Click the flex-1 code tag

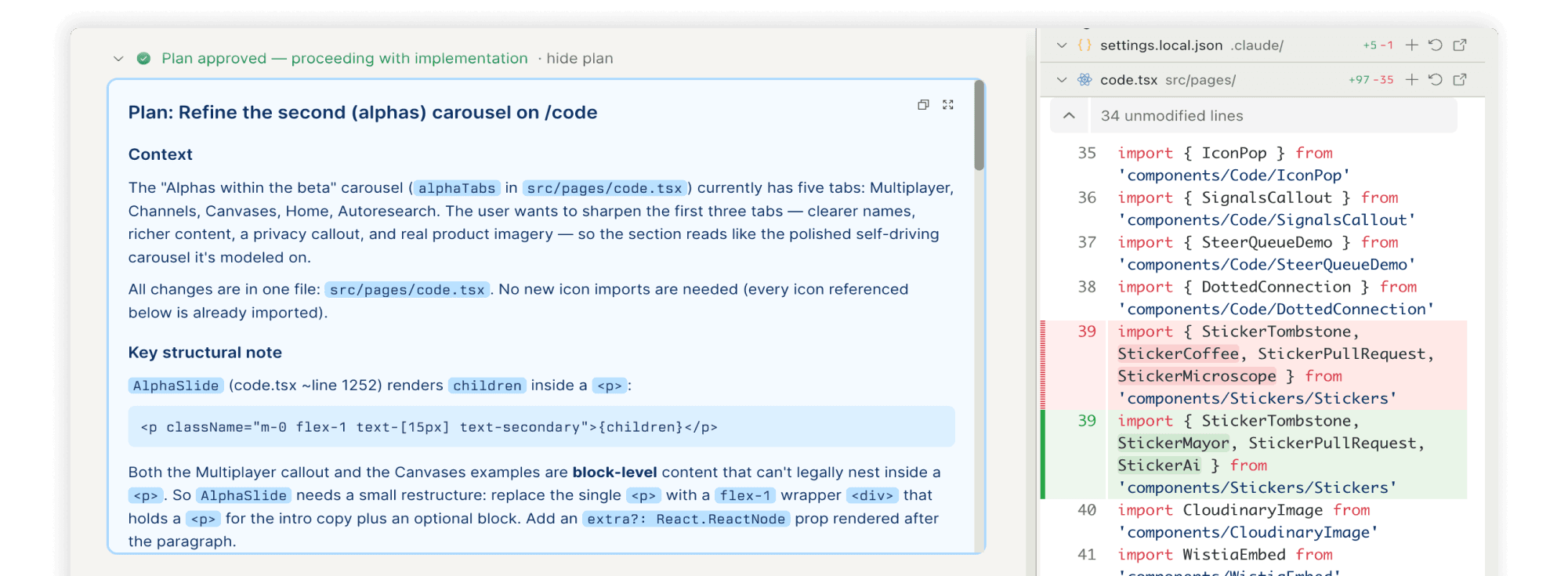(745, 495)
